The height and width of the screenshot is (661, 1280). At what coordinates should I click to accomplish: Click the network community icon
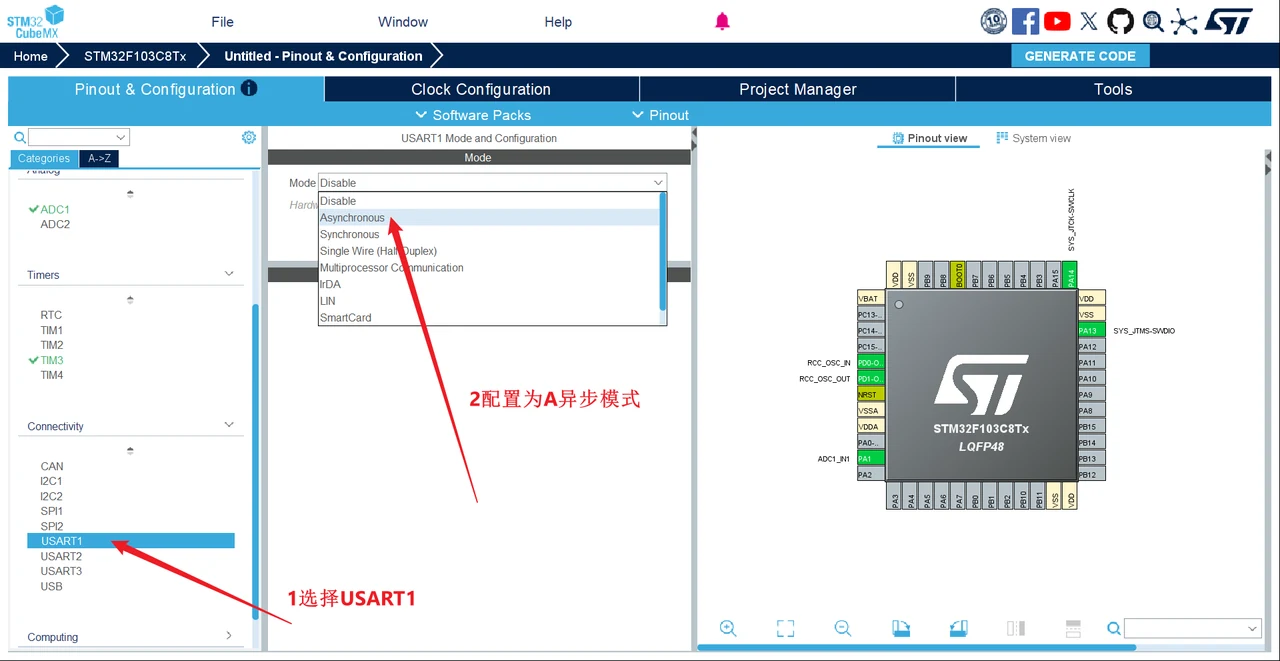1184,21
